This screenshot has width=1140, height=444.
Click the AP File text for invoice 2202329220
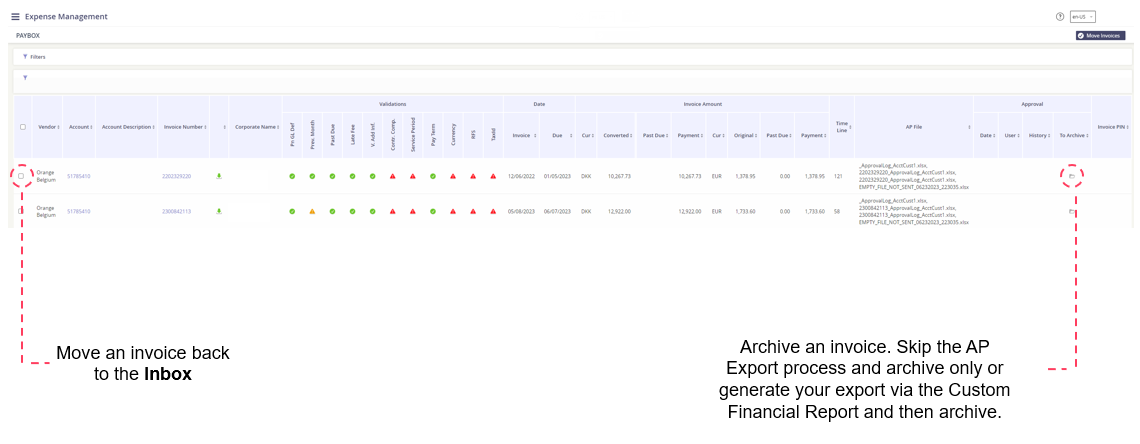point(914,176)
